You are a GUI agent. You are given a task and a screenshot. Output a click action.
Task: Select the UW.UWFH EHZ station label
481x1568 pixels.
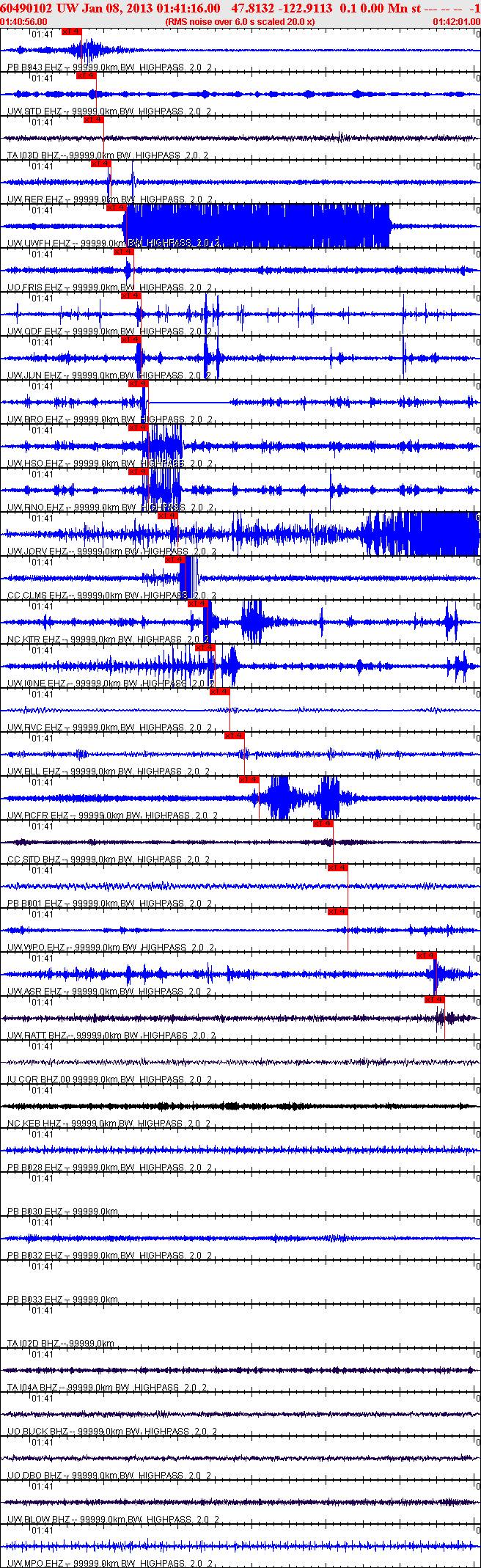(114, 243)
